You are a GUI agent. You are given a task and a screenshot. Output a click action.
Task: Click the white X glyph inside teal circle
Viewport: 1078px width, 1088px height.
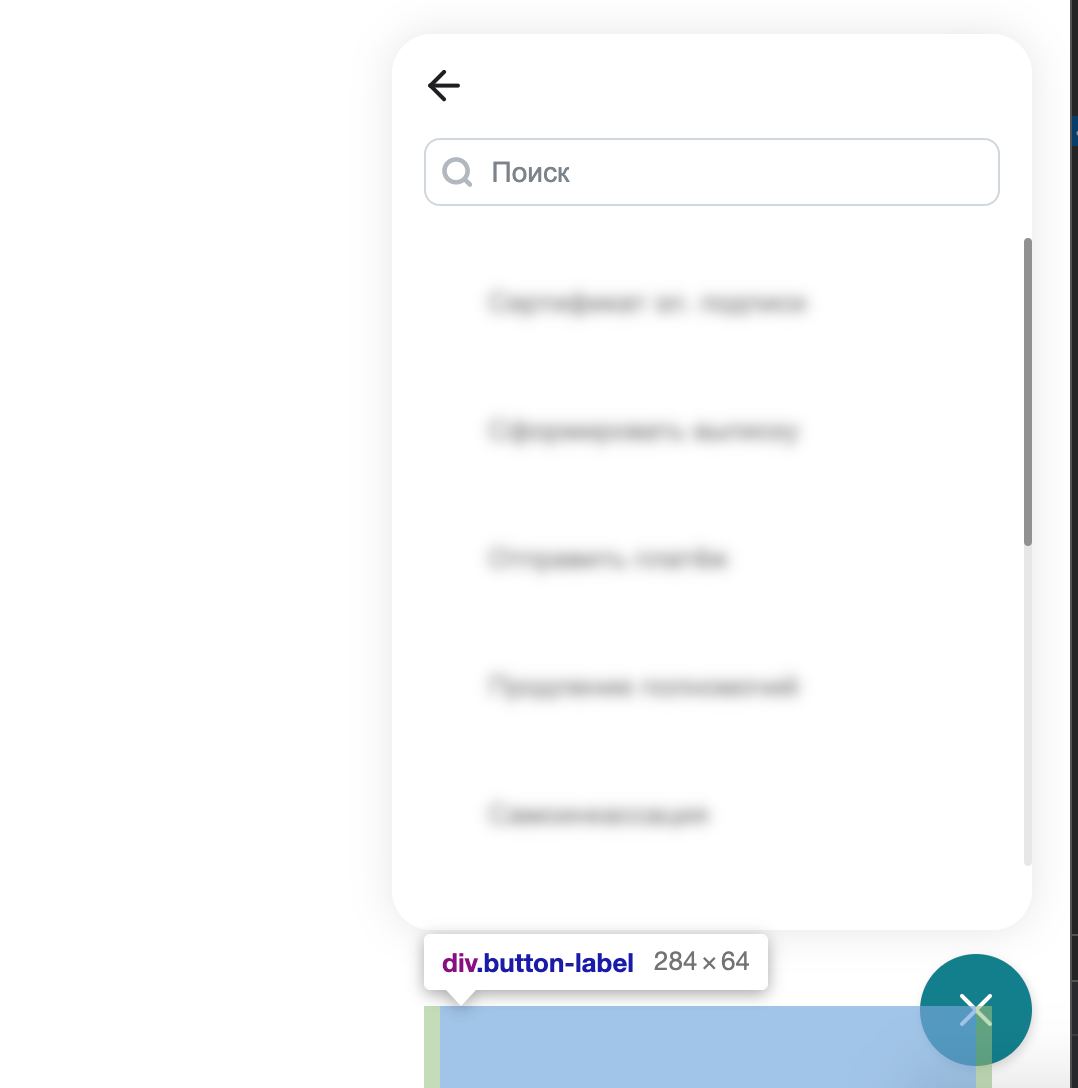[x=975, y=1010]
